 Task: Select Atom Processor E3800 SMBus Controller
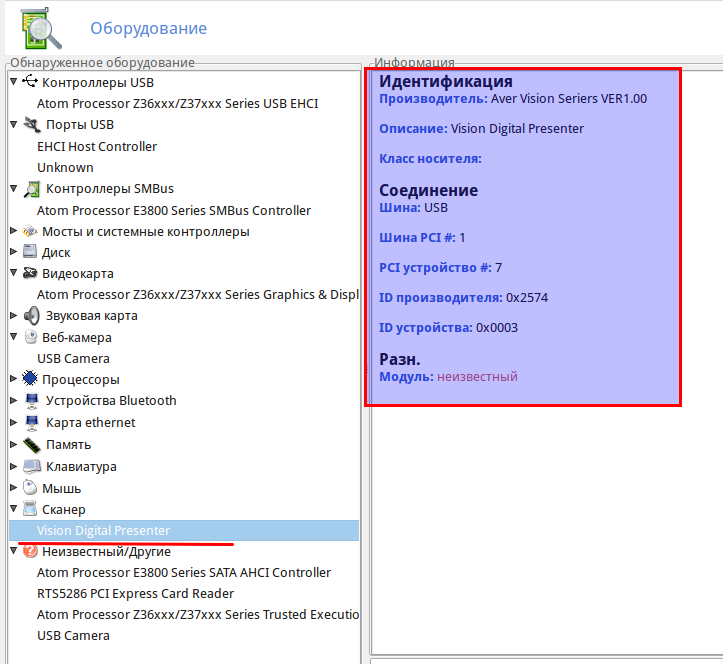tap(174, 210)
